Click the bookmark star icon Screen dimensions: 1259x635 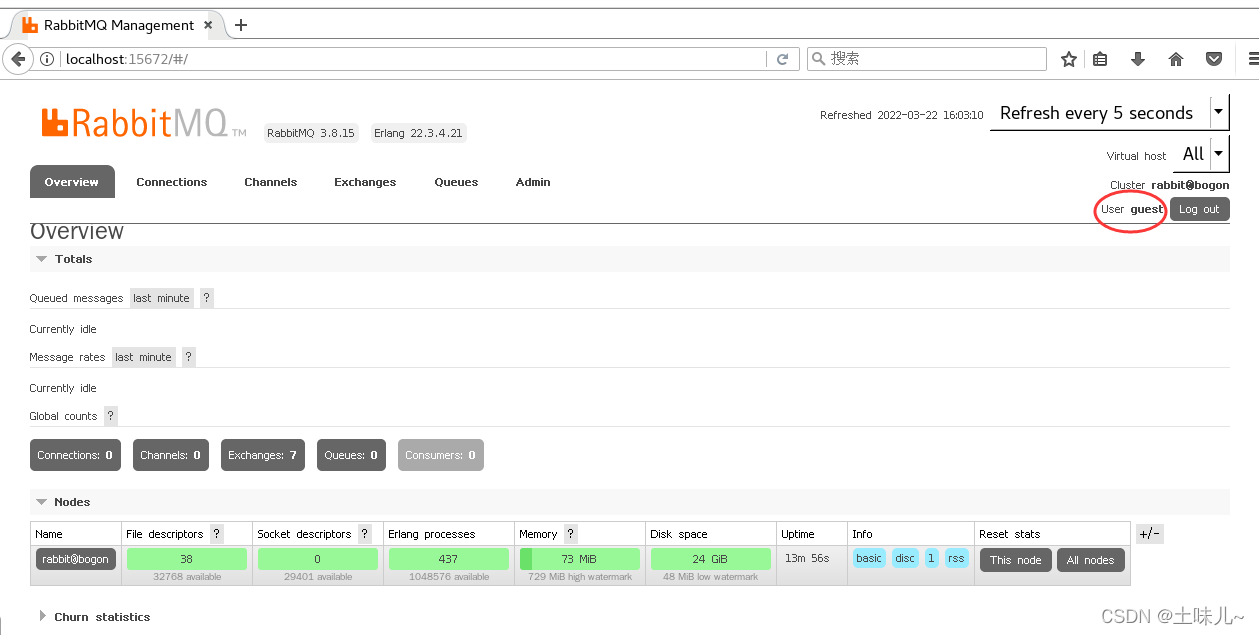tap(1069, 59)
